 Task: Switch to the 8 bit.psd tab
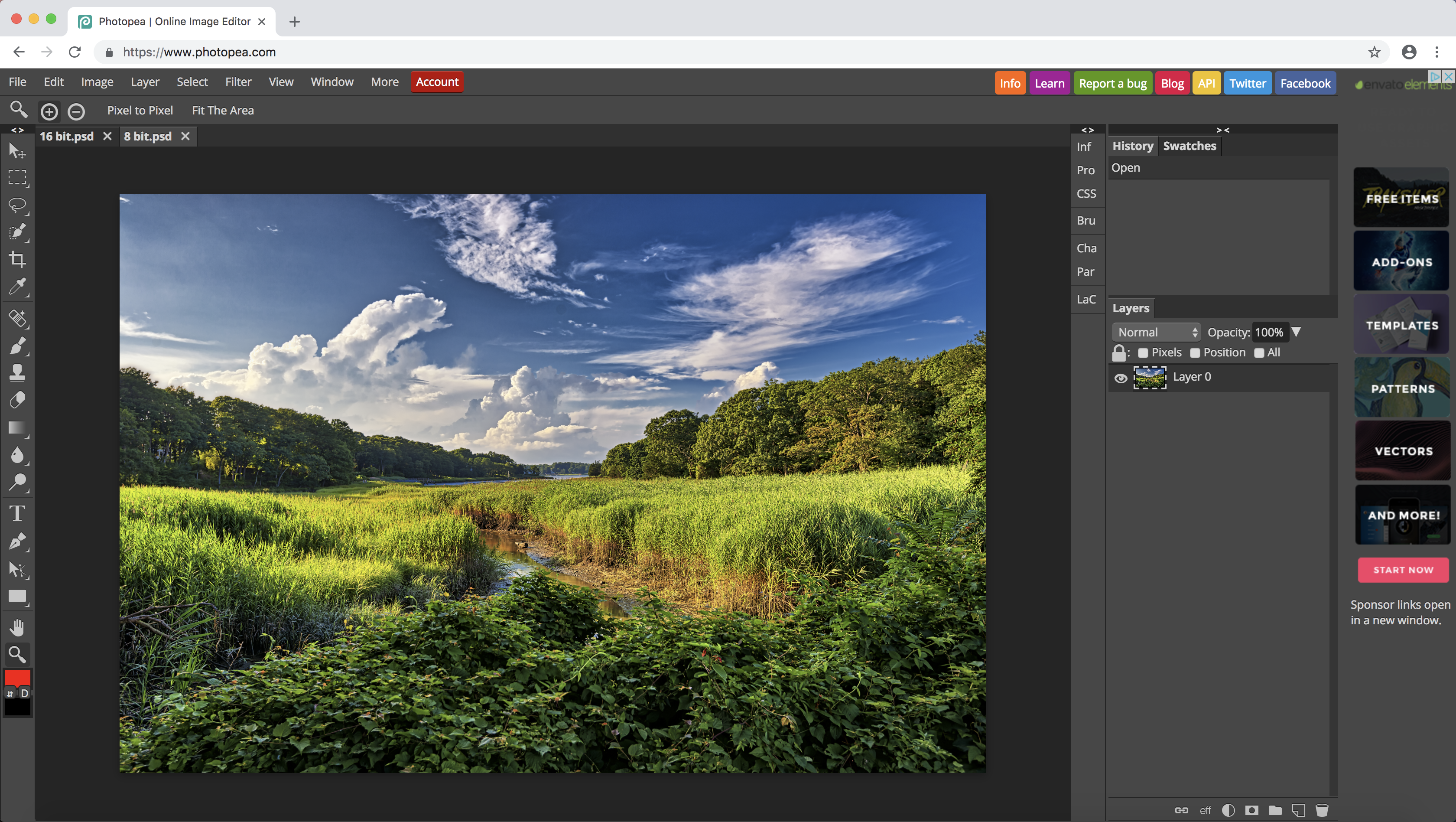click(x=148, y=136)
